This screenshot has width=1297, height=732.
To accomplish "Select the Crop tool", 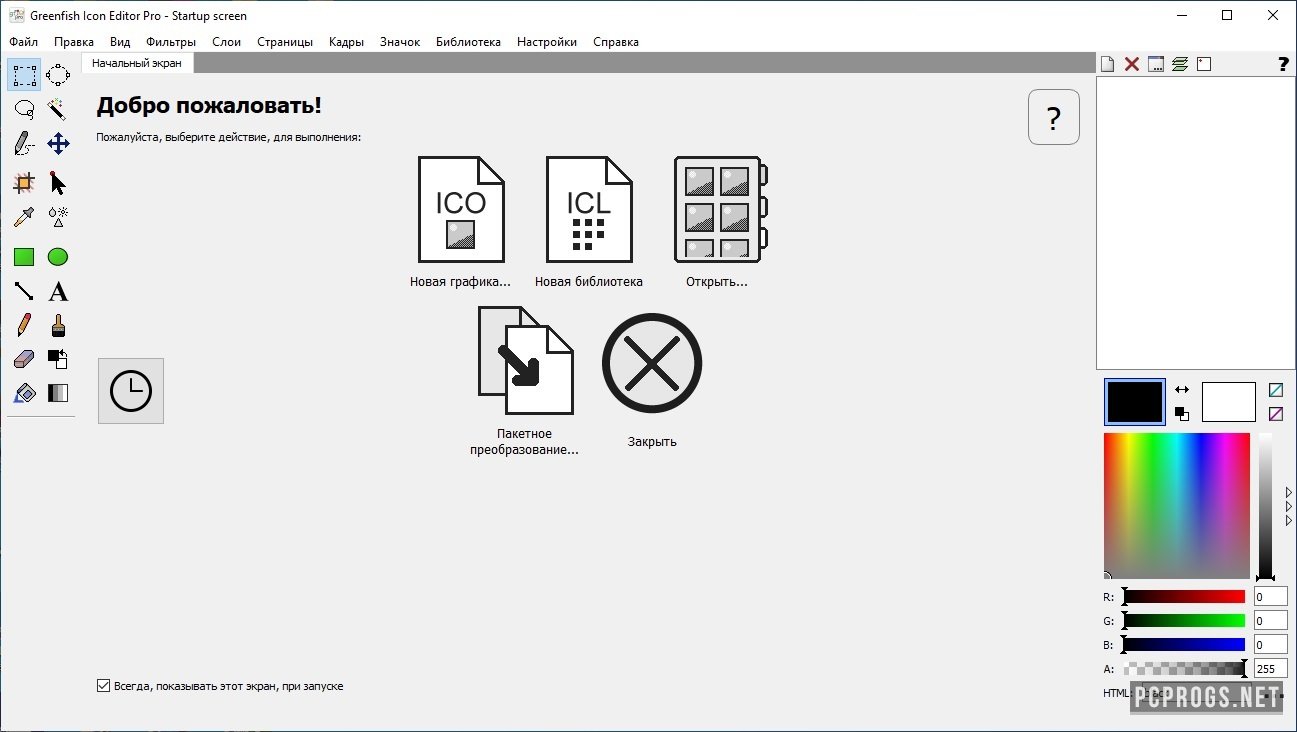I will (x=24, y=183).
